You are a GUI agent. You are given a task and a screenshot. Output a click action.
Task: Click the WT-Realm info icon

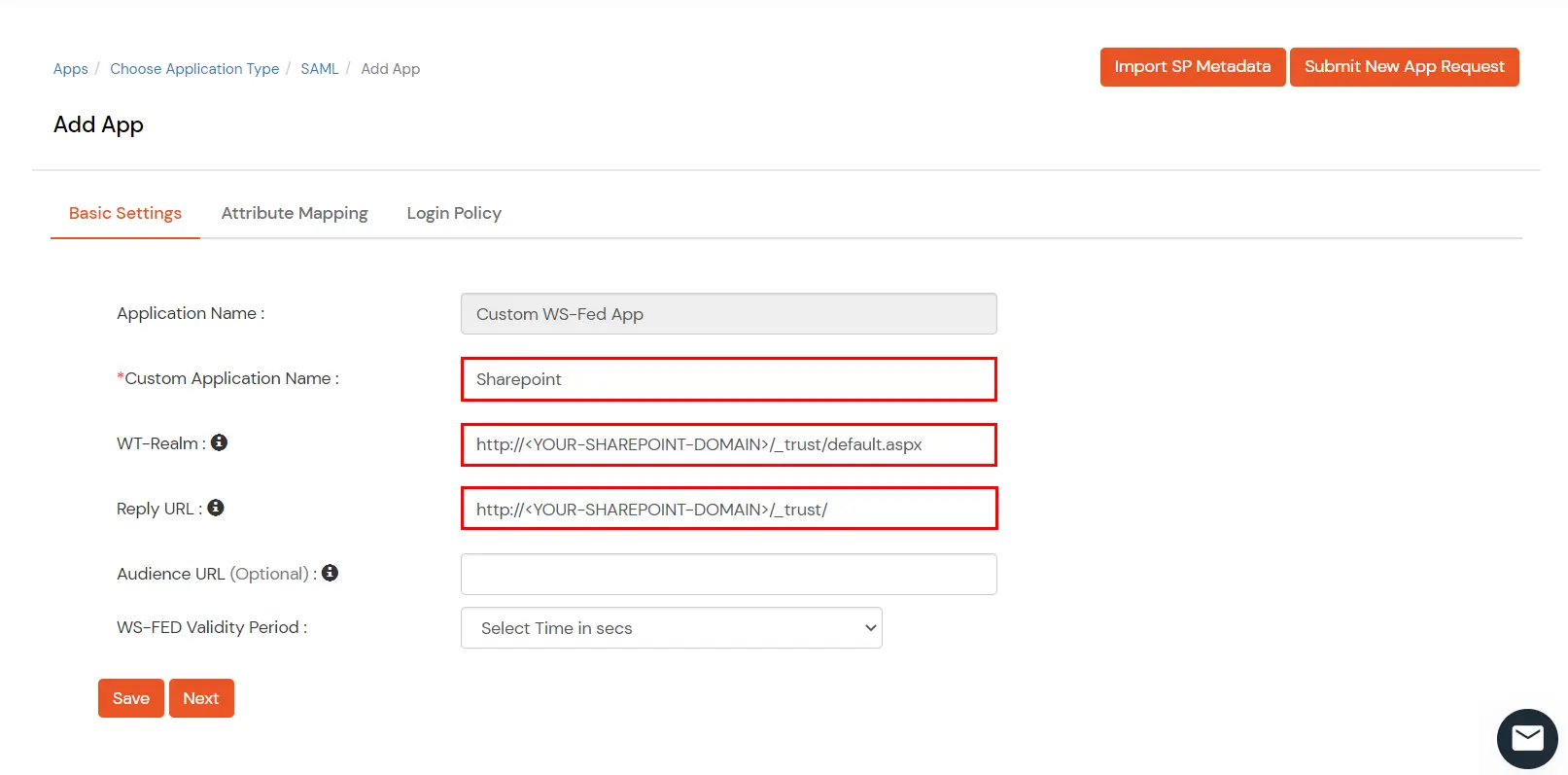coord(220,442)
